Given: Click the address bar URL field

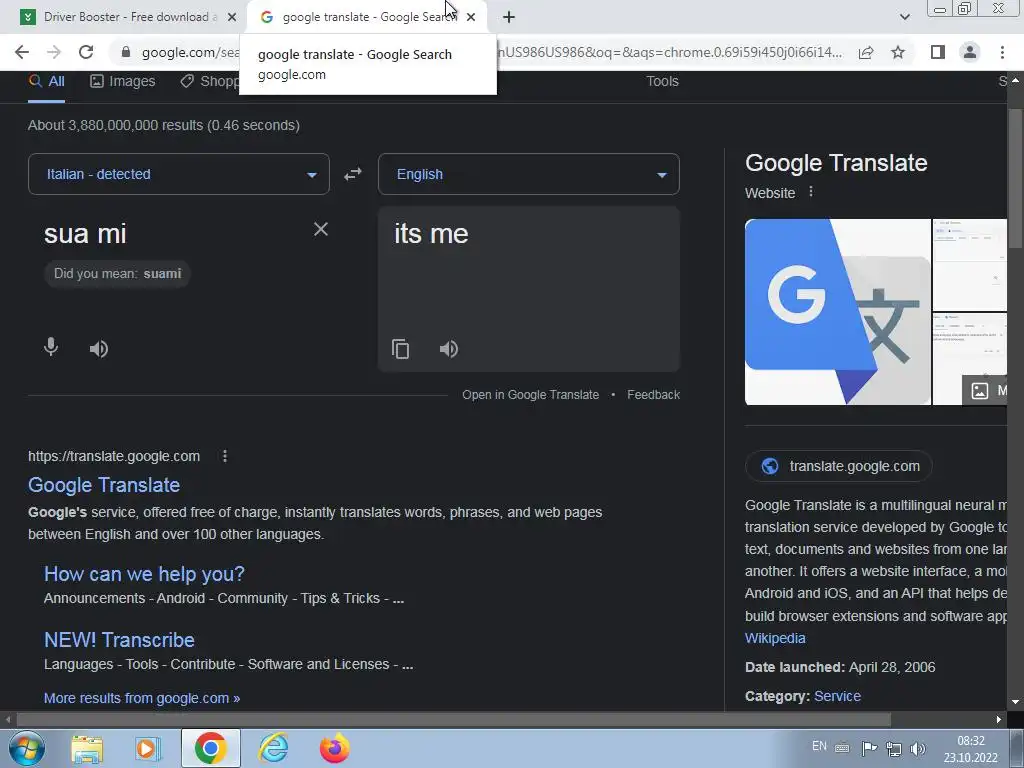Looking at the screenshot, I should (490, 52).
